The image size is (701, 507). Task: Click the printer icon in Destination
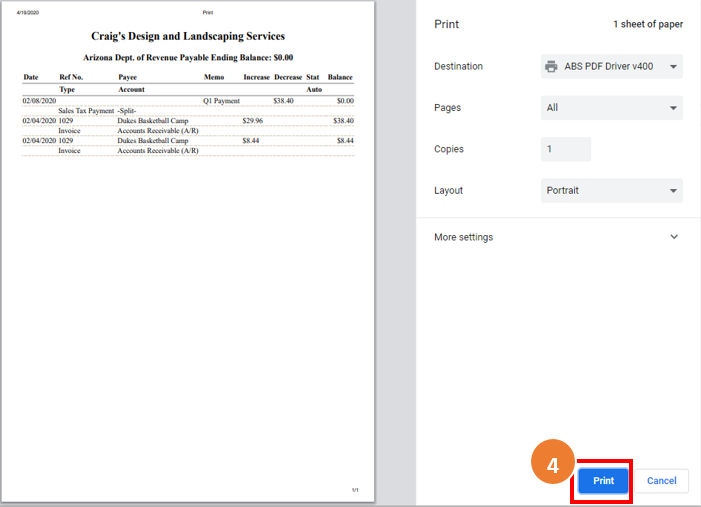coord(551,66)
